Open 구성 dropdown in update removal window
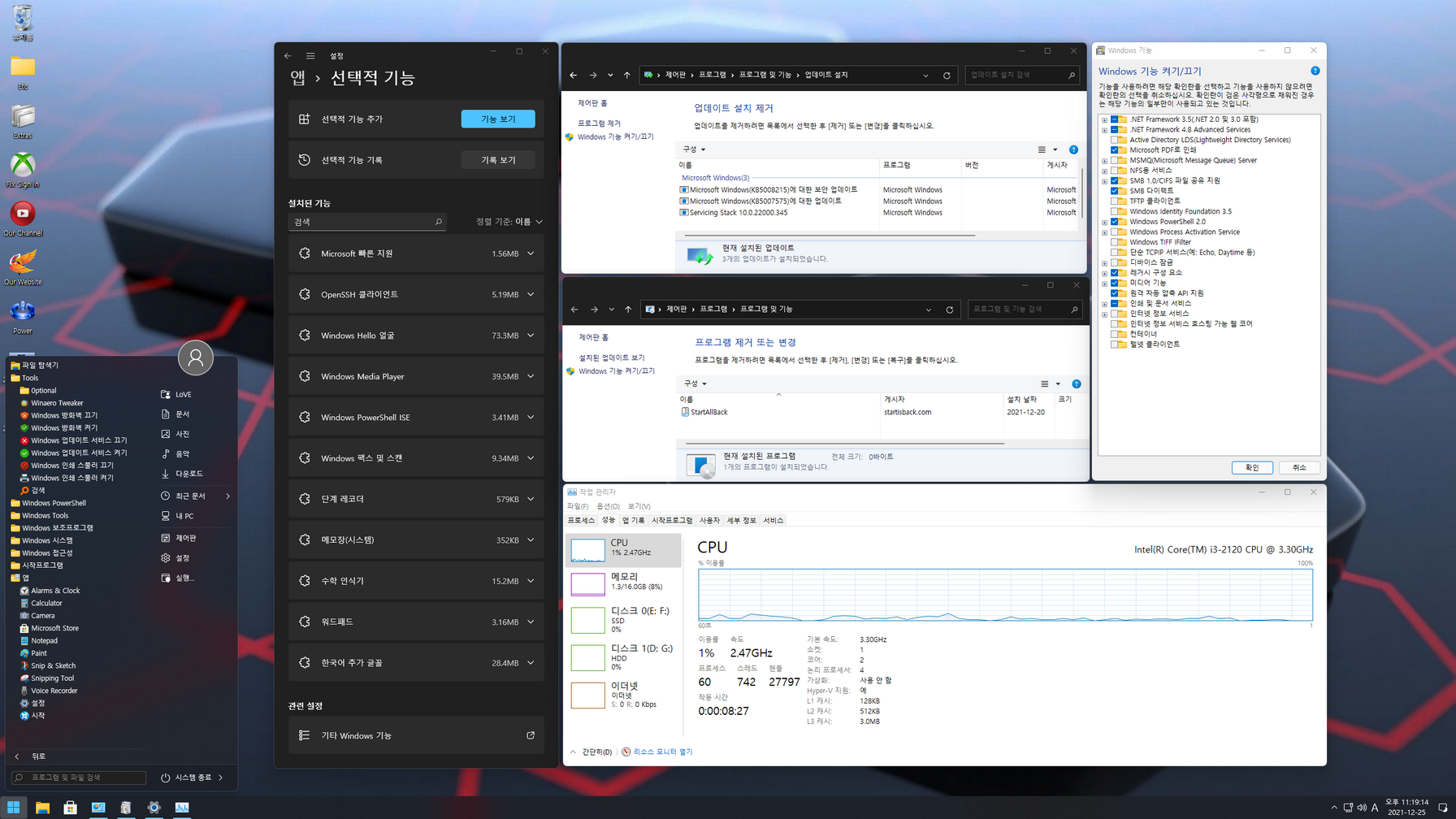The image size is (1456, 819). (x=694, y=149)
